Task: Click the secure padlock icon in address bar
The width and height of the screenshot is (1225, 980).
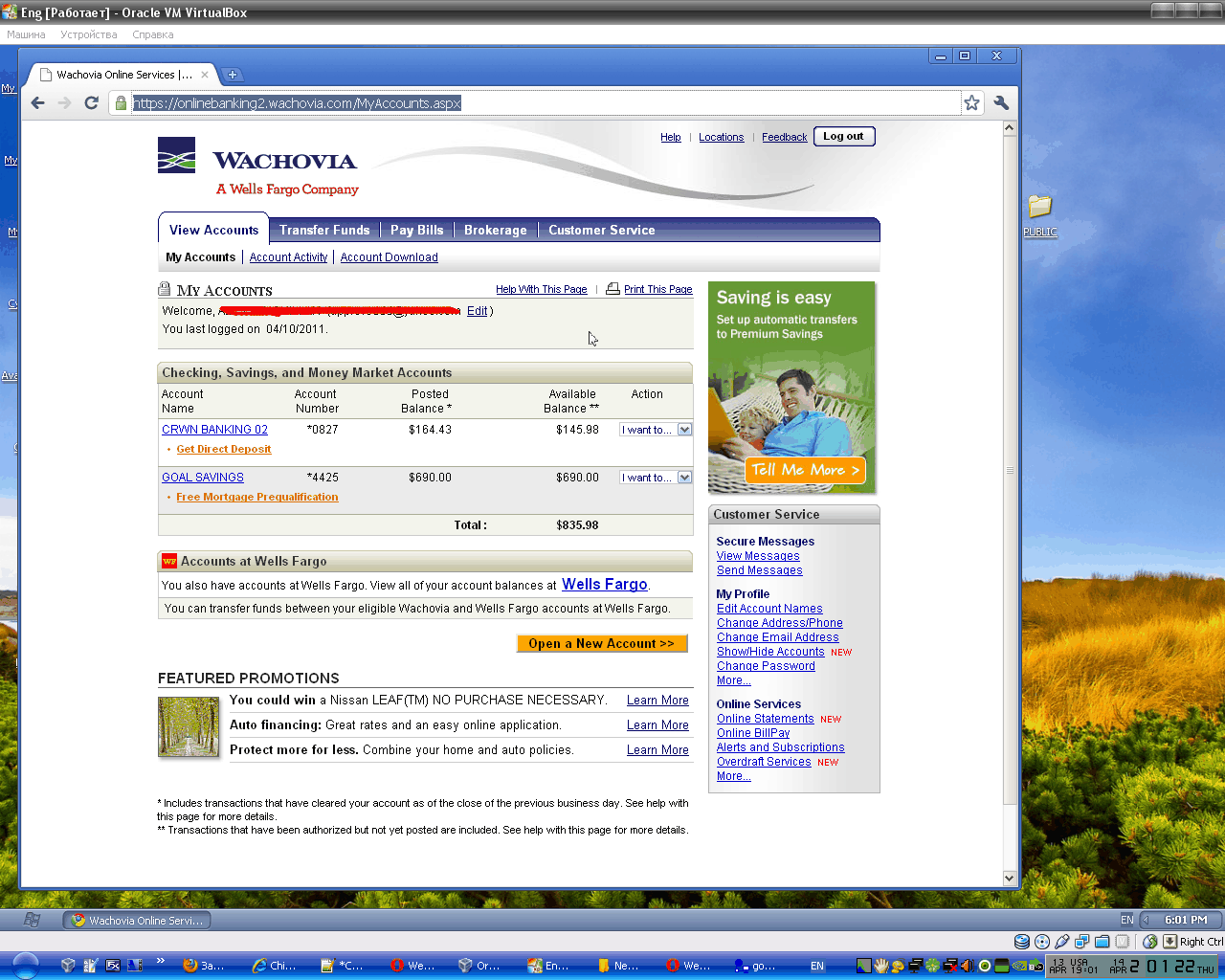Action: pos(121,103)
